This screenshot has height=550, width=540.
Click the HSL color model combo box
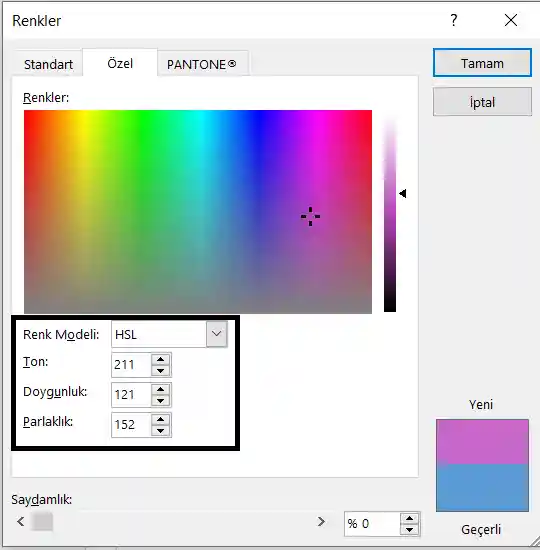click(169, 334)
